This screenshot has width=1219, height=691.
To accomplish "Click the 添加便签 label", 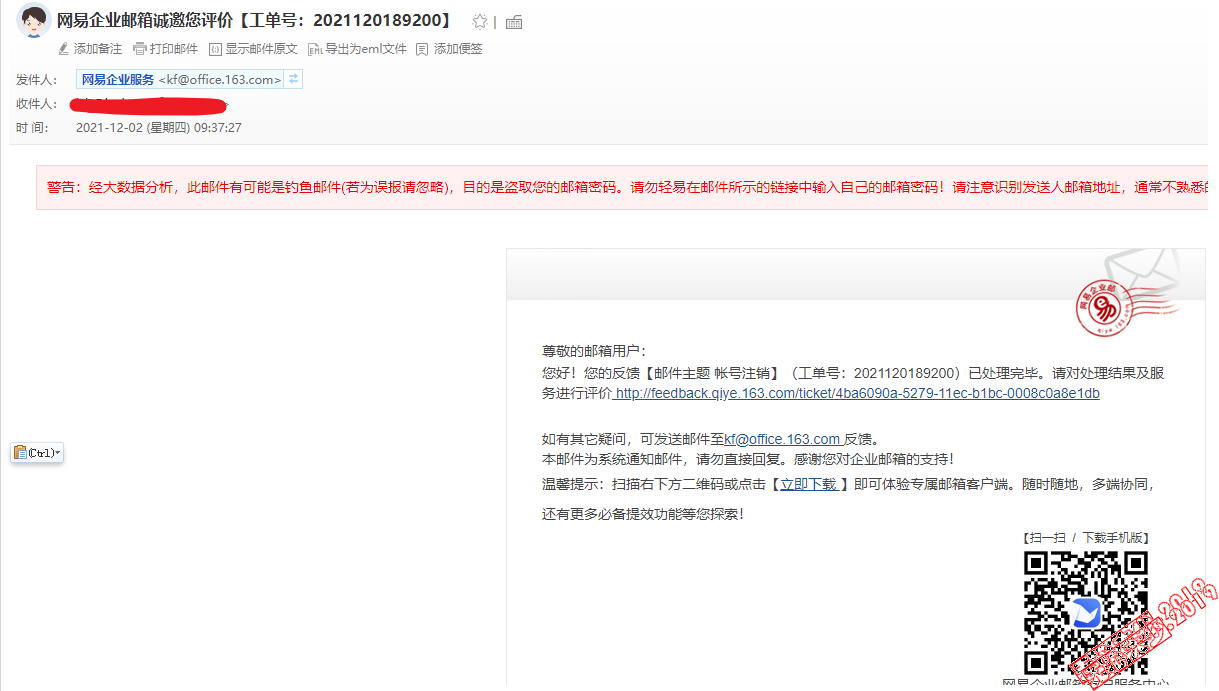I will [x=458, y=49].
